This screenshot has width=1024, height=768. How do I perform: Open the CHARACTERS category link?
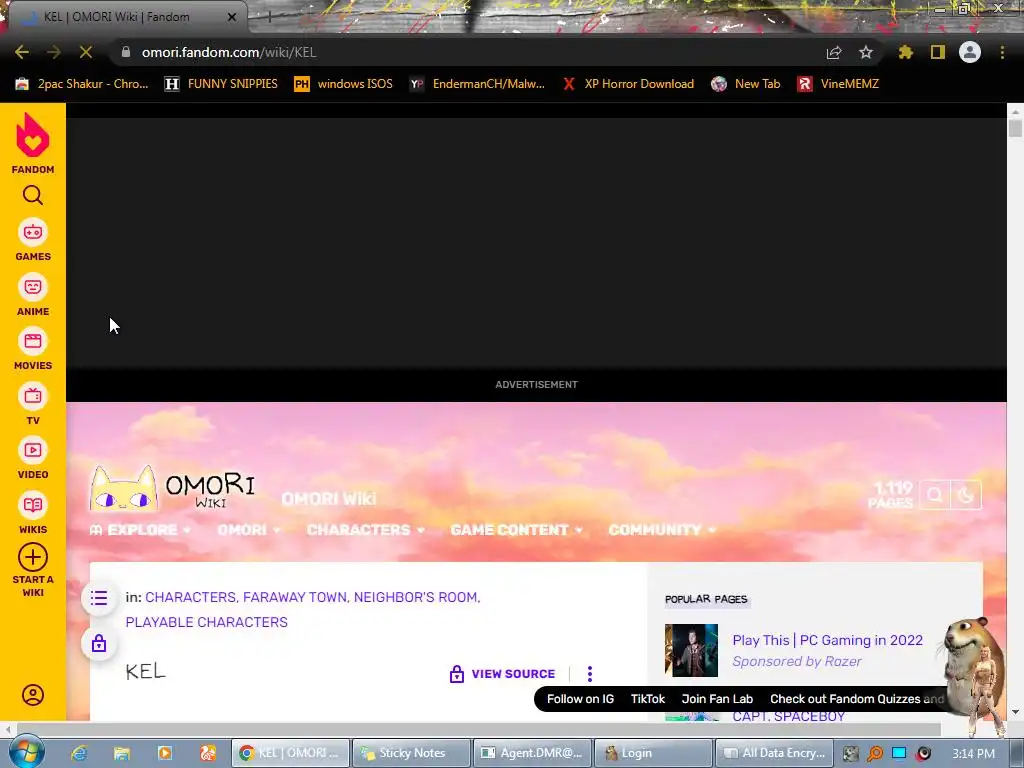click(190, 598)
